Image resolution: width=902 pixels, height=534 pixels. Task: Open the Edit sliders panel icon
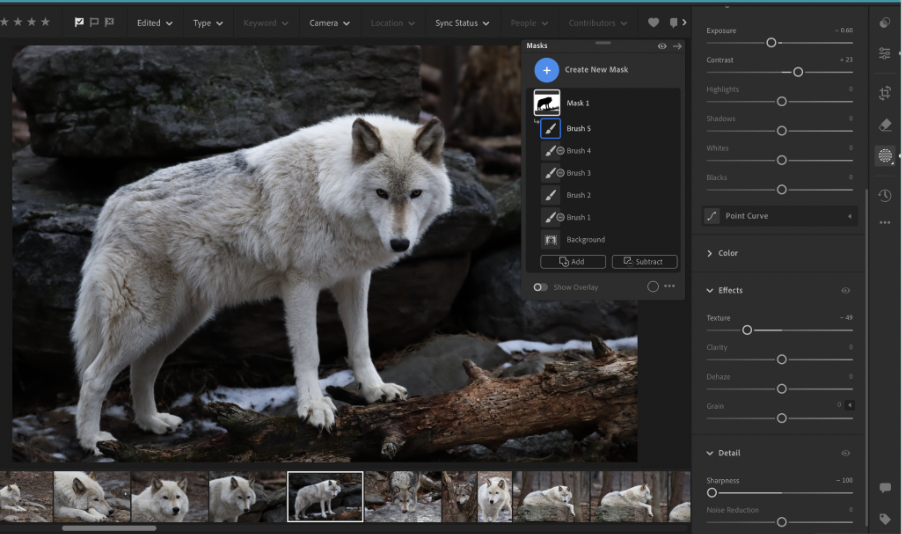(885, 54)
